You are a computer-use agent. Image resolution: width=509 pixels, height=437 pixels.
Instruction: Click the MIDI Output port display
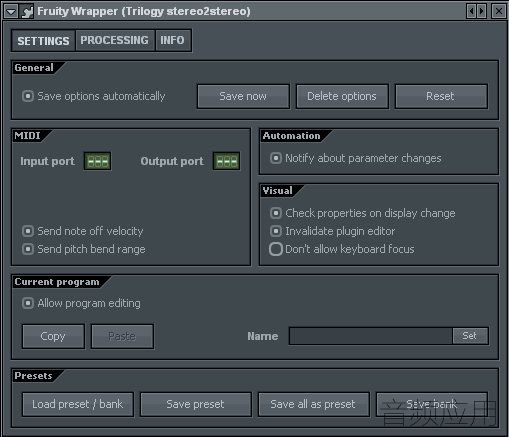[x=227, y=161]
